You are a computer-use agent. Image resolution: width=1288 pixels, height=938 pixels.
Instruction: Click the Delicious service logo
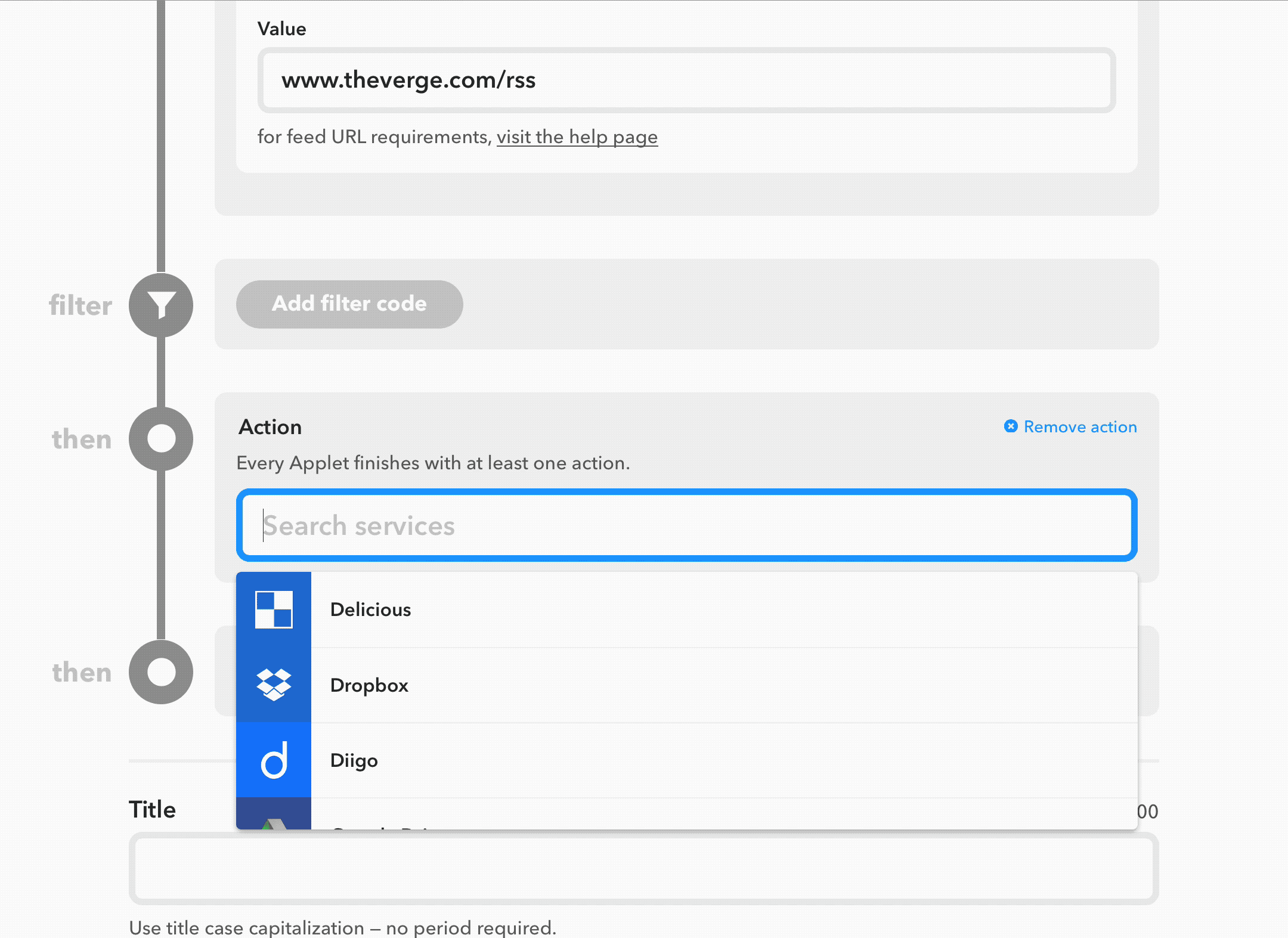[x=274, y=609]
